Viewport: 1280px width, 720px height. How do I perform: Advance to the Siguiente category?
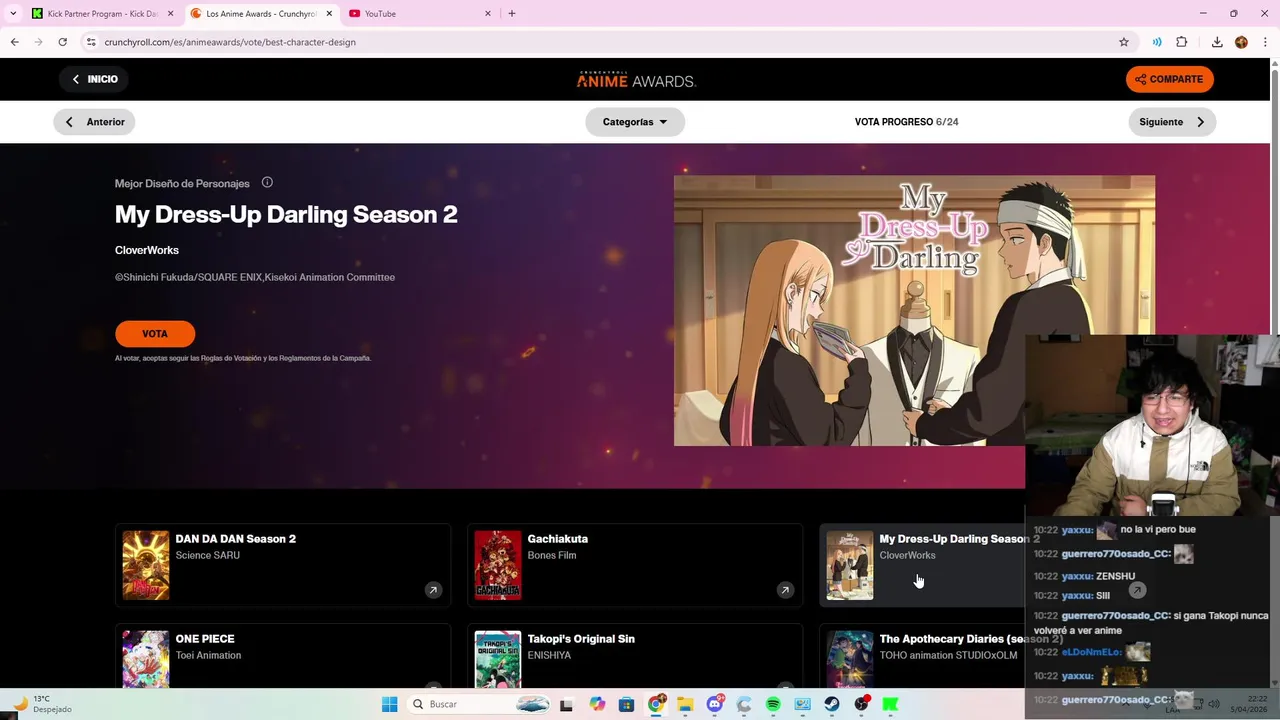tap(1172, 122)
